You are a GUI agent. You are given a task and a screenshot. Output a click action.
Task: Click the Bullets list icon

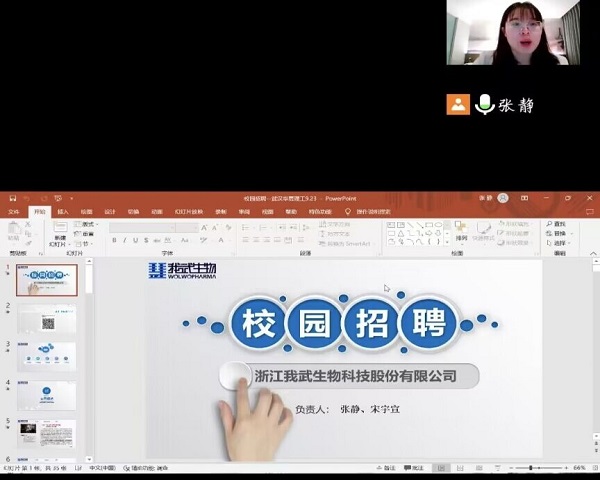coord(247,228)
